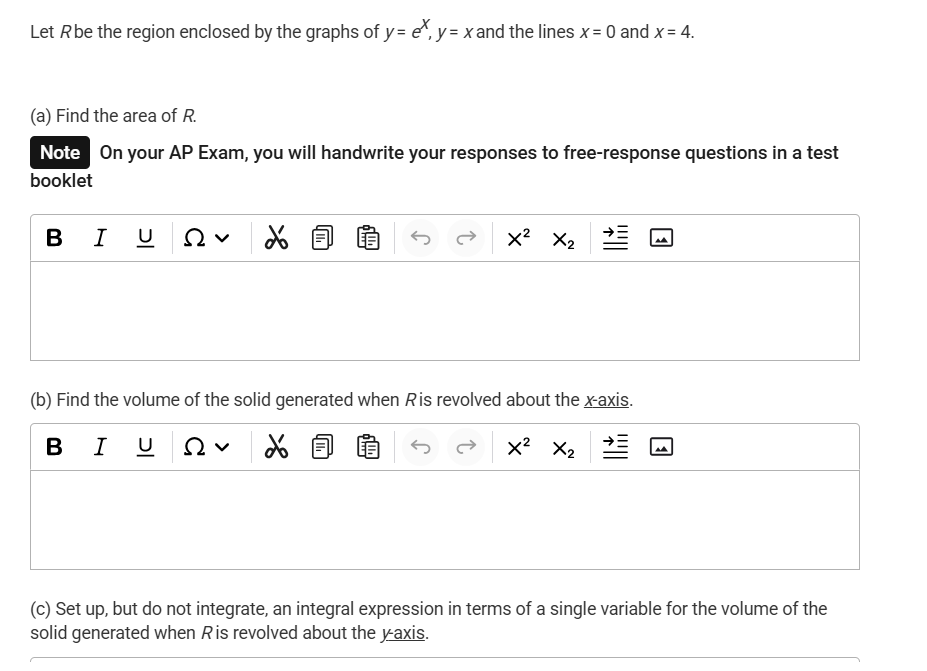Apply superscript in part (b) toolbar
The width and height of the screenshot is (927, 671).
pyautogui.click(x=518, y=447)
